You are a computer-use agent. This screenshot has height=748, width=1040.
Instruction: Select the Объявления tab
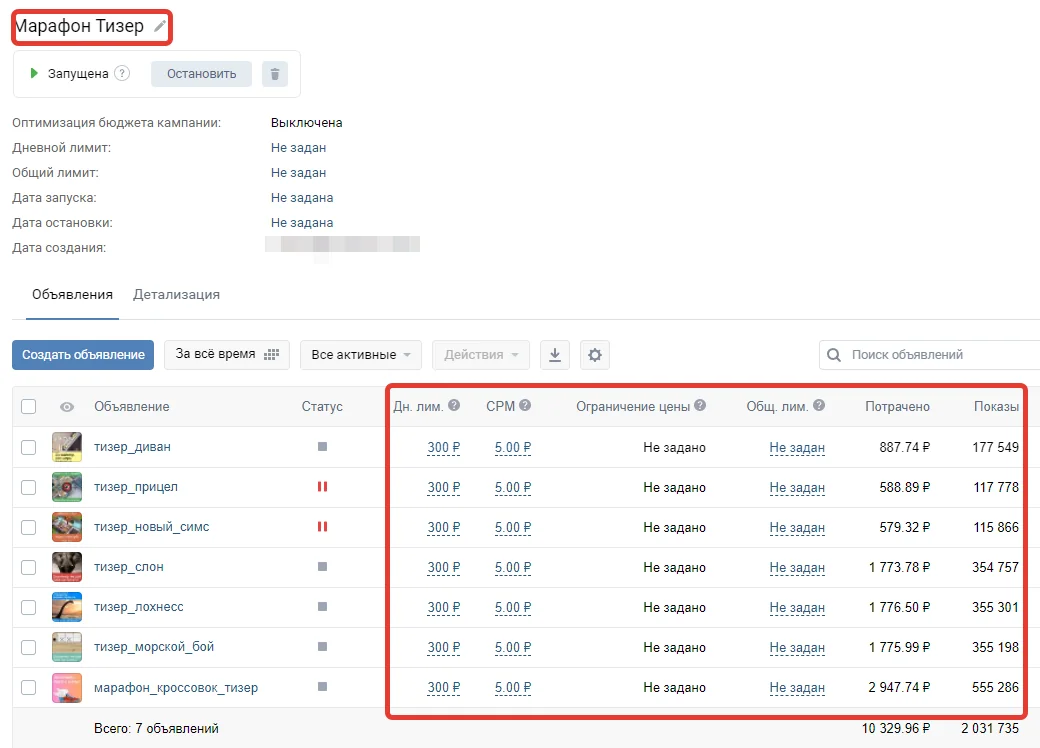coord(72,294)
